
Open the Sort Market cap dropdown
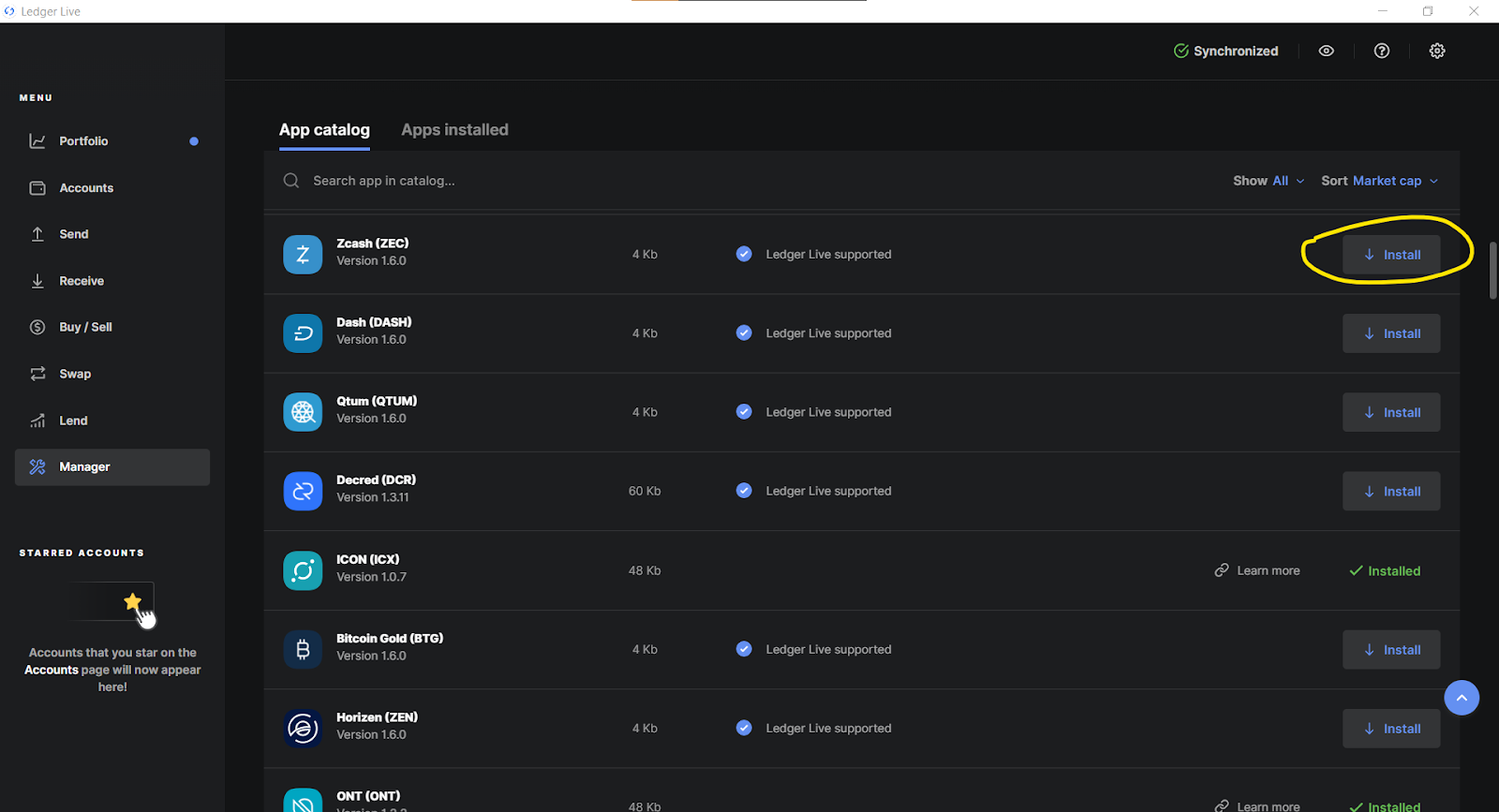click(1379, 181)
